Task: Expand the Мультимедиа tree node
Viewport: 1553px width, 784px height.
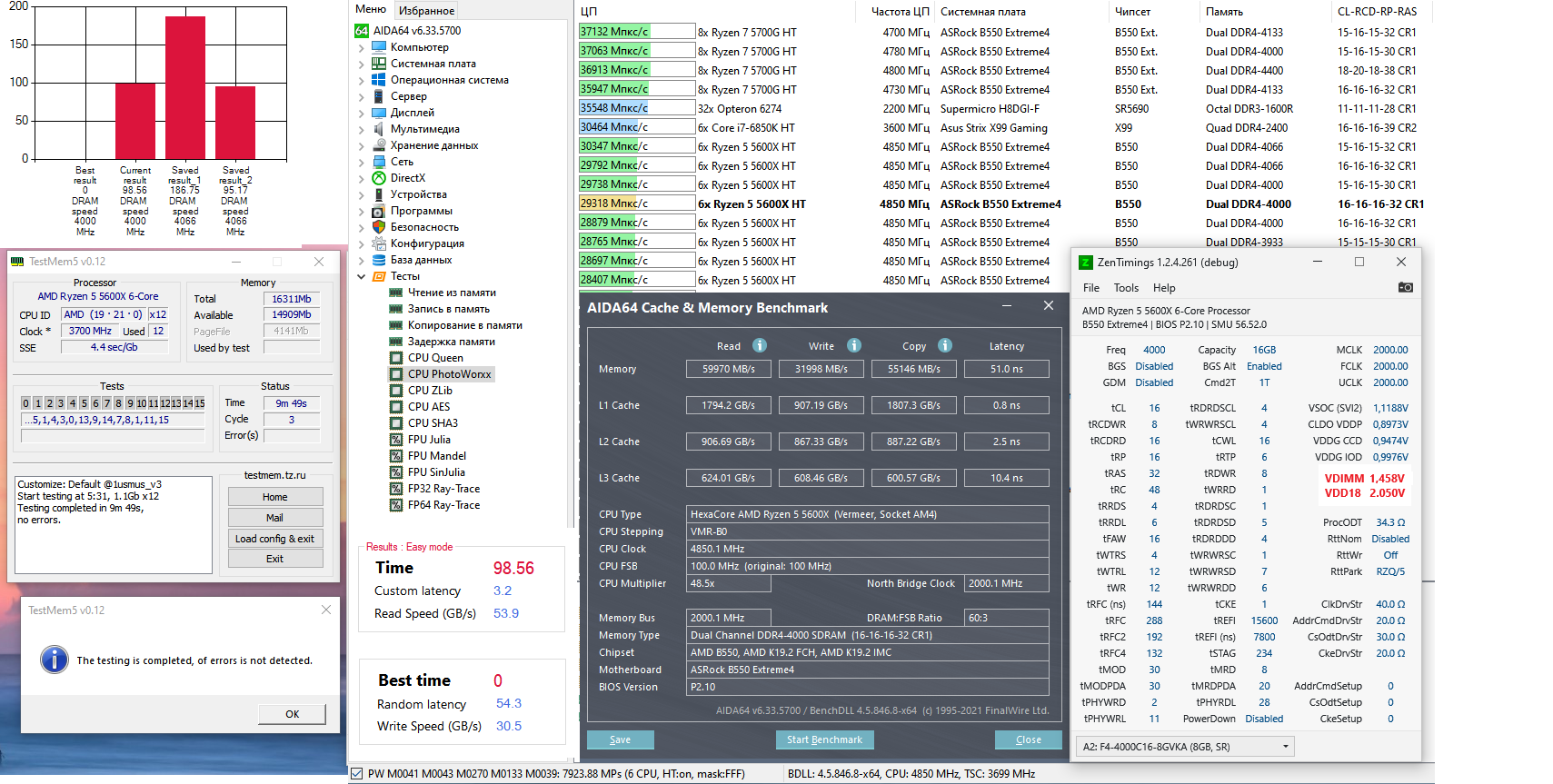Action: (362, 129)
